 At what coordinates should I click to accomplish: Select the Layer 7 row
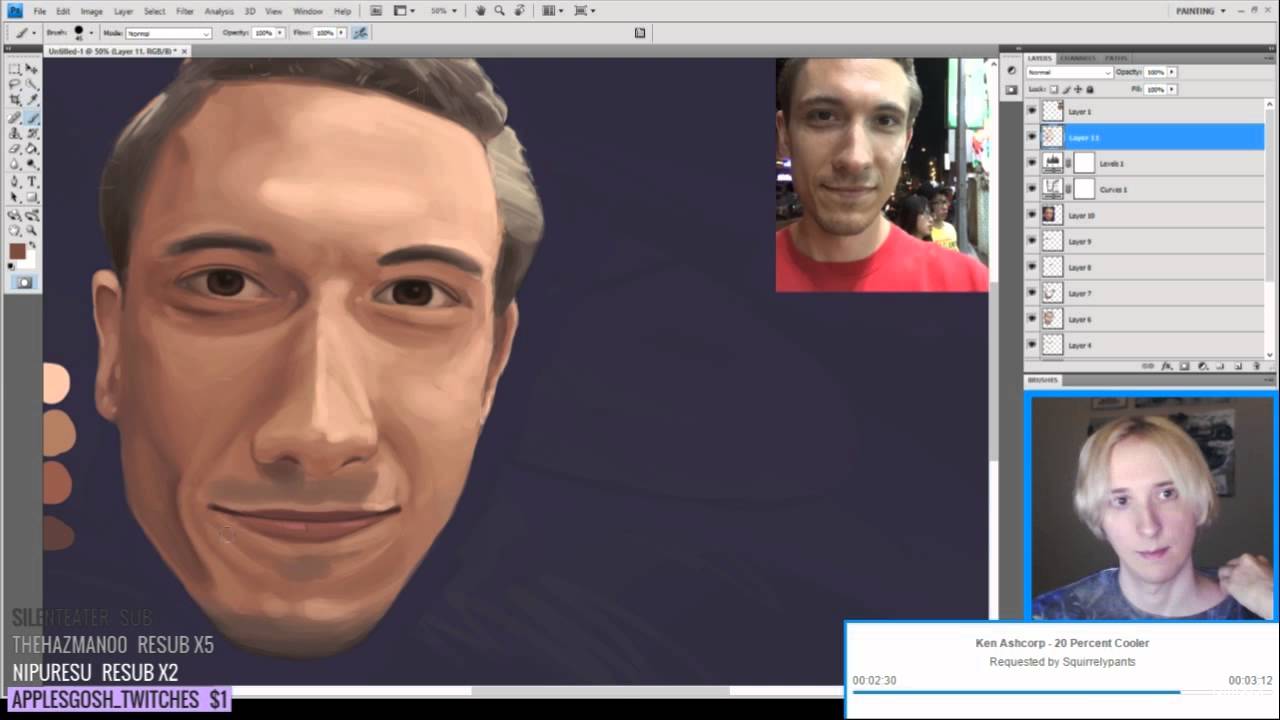click(1144, 293)
